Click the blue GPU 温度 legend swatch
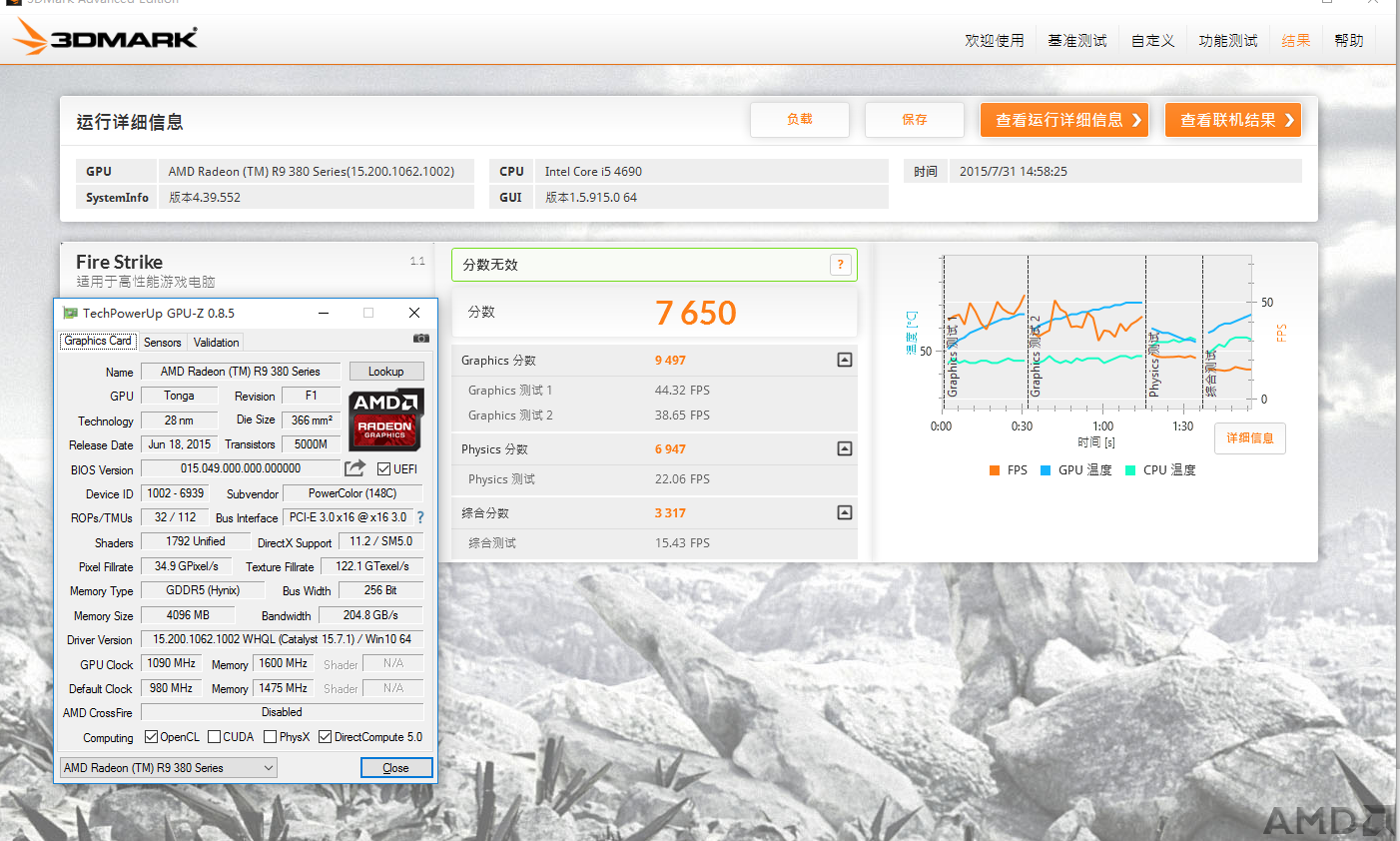This screenshot has width=1400, height=841. coord(1046,469)
